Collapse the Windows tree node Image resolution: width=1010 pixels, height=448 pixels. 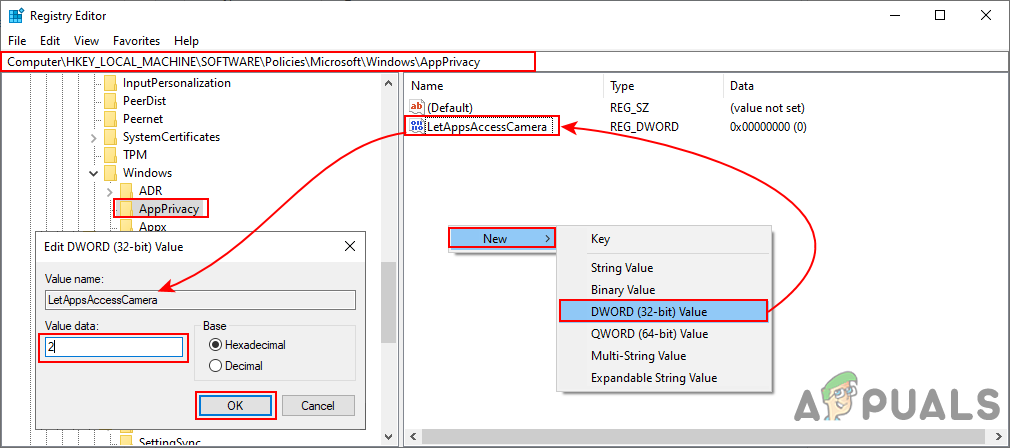93,173
